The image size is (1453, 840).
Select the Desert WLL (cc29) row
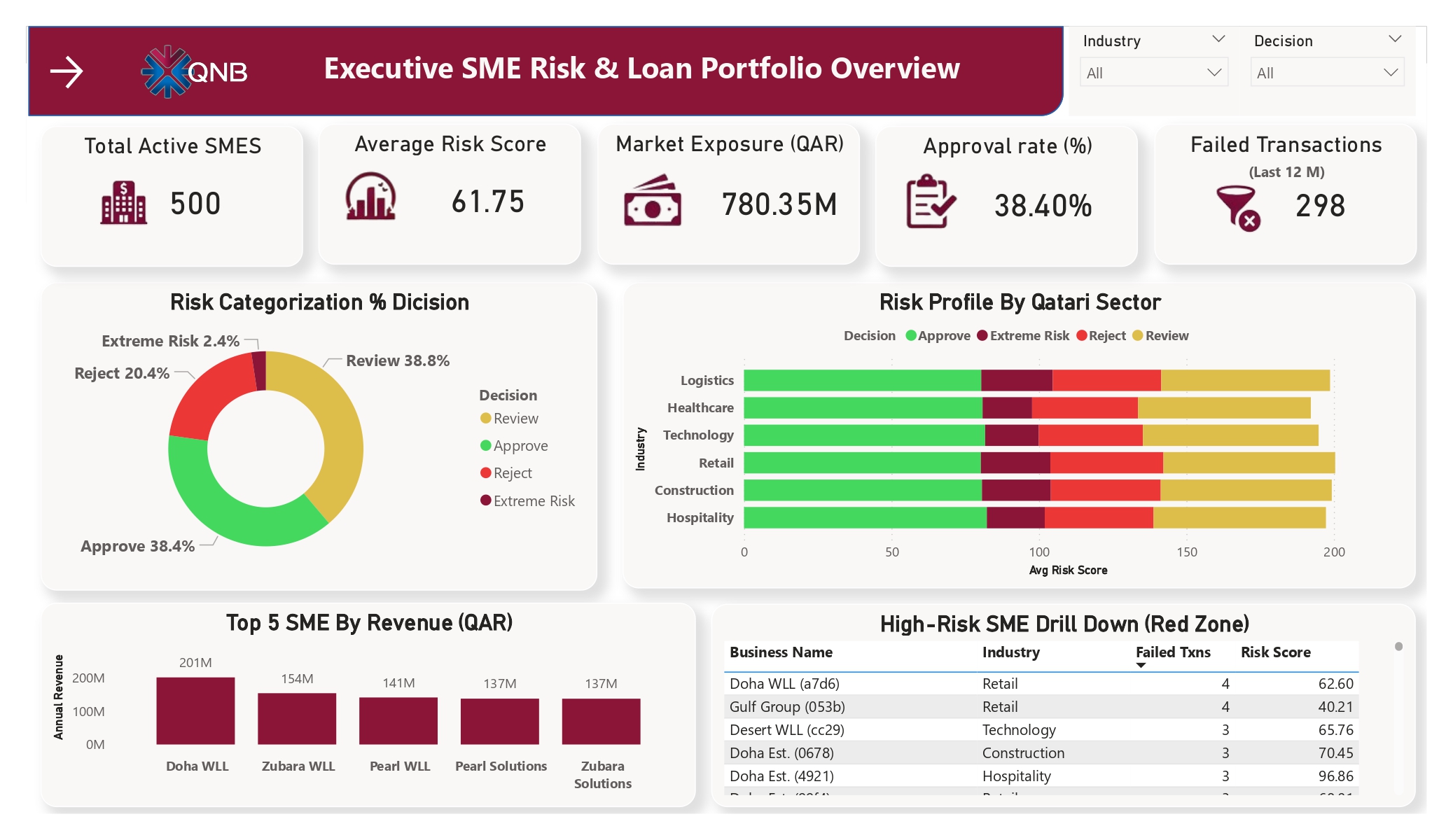coord(1041,730)
